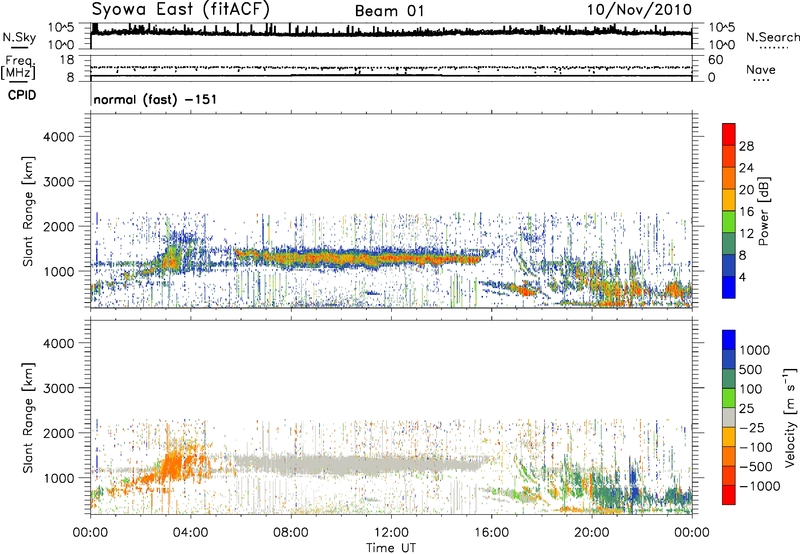Click the 'normal (fast) -151' CPID text
This screenshot has height=554, width=800.
tap(155, 99)
